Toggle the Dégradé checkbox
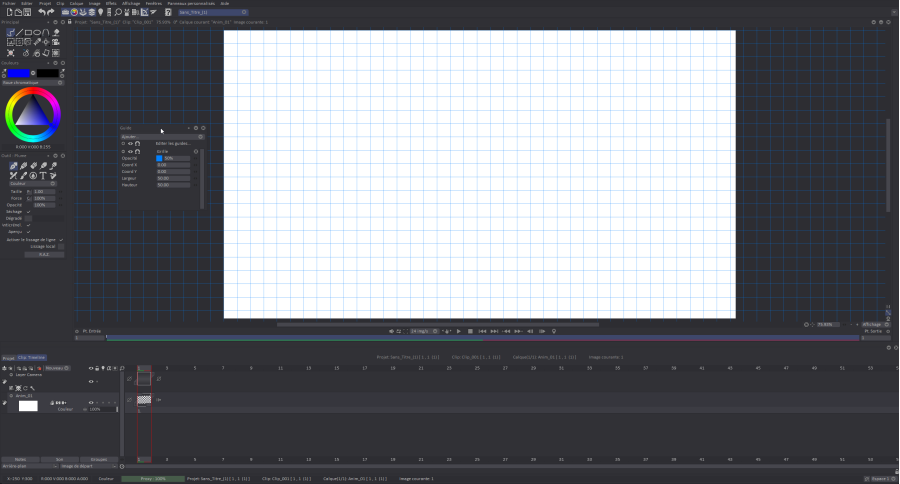900x484 pixels. coord(29,219)
